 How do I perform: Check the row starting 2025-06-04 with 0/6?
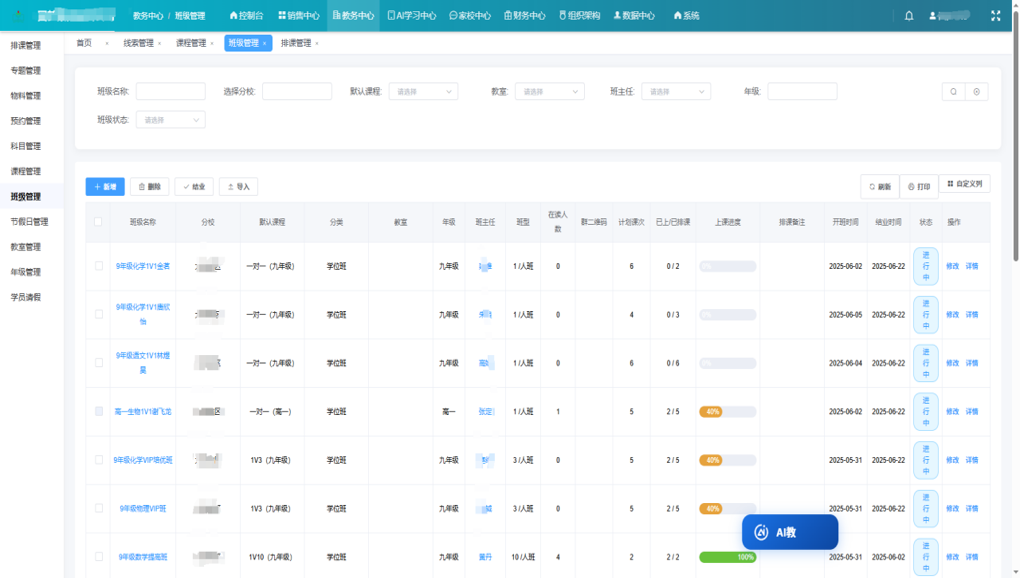tap(99, 363)
